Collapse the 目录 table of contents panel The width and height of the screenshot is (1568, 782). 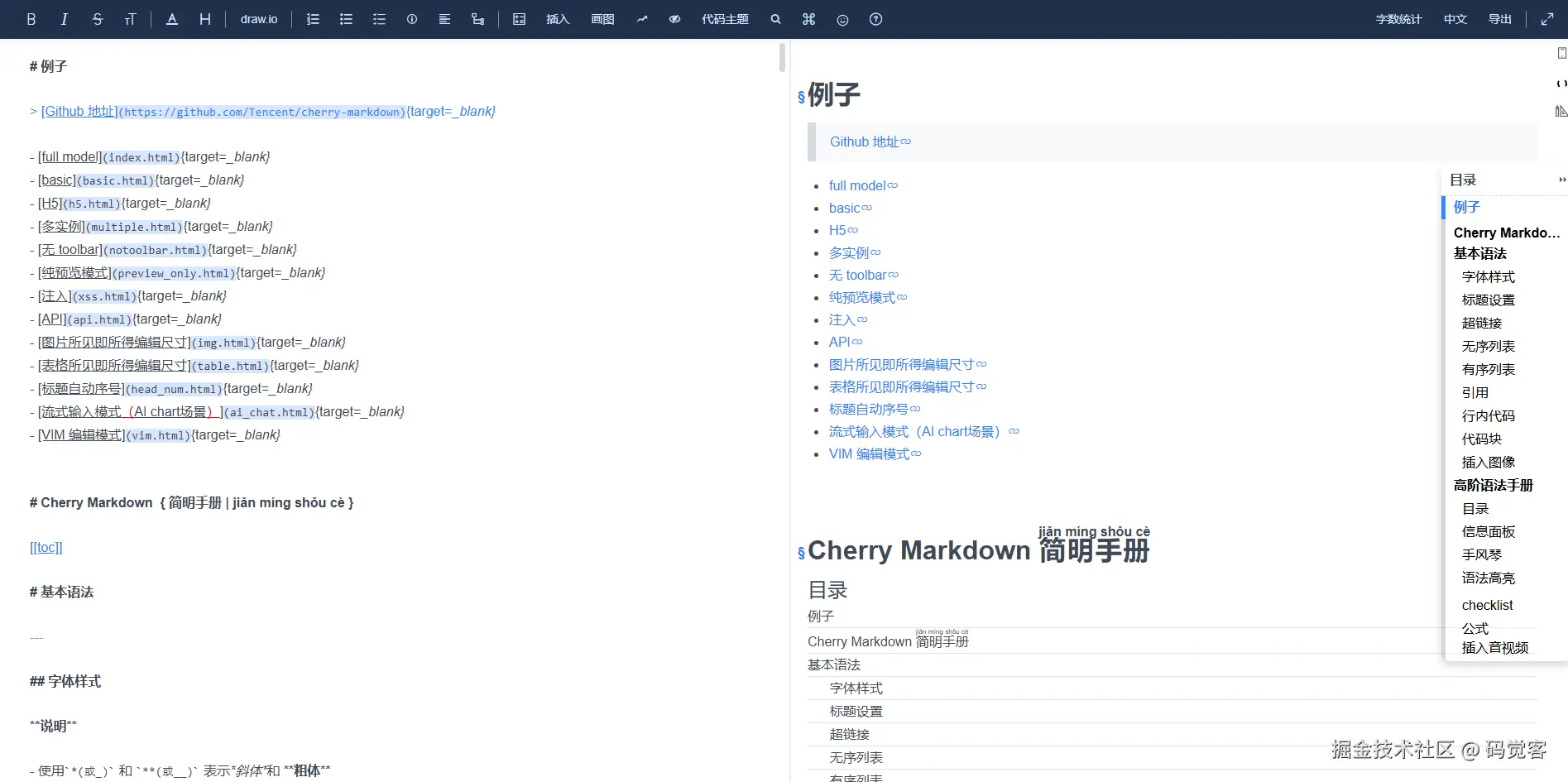[x=1561, y=180]
